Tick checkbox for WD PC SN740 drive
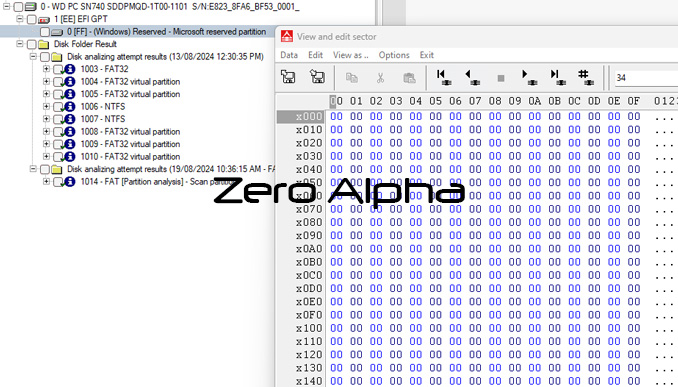The height and width of the screenshot is (387, 678). click(18, 6)
